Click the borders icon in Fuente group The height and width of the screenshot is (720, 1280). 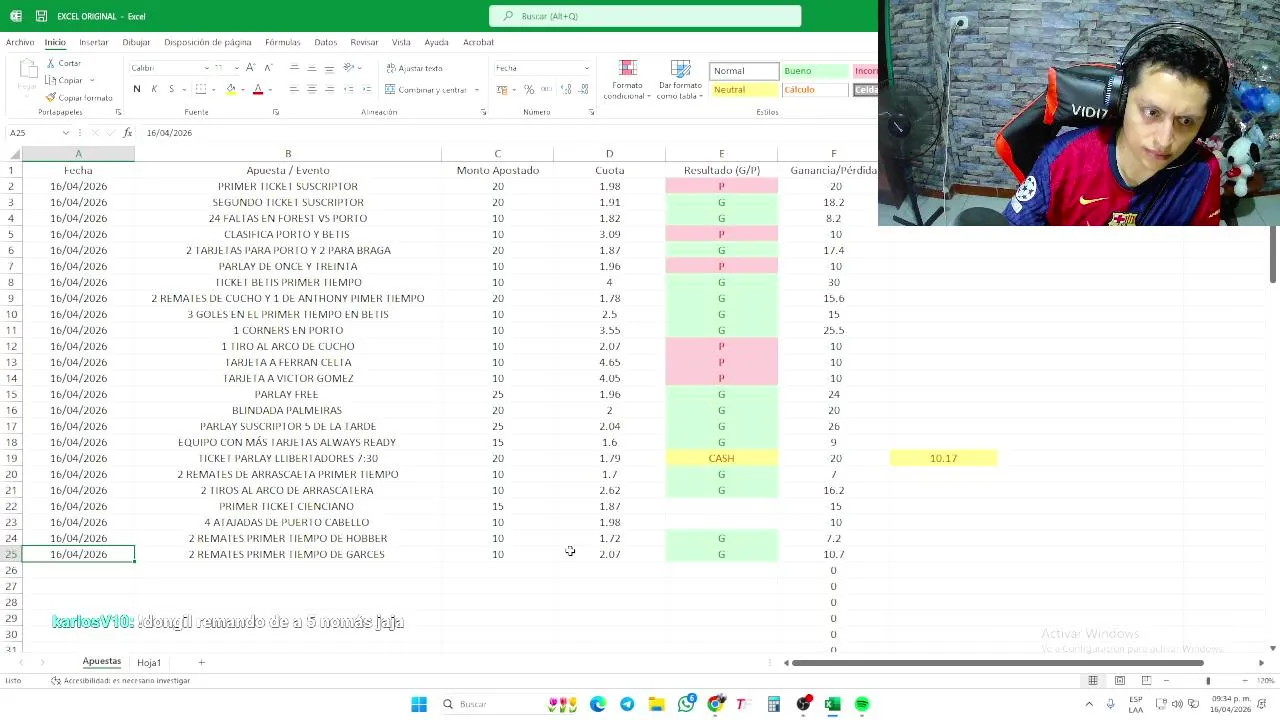pos(201,89)
